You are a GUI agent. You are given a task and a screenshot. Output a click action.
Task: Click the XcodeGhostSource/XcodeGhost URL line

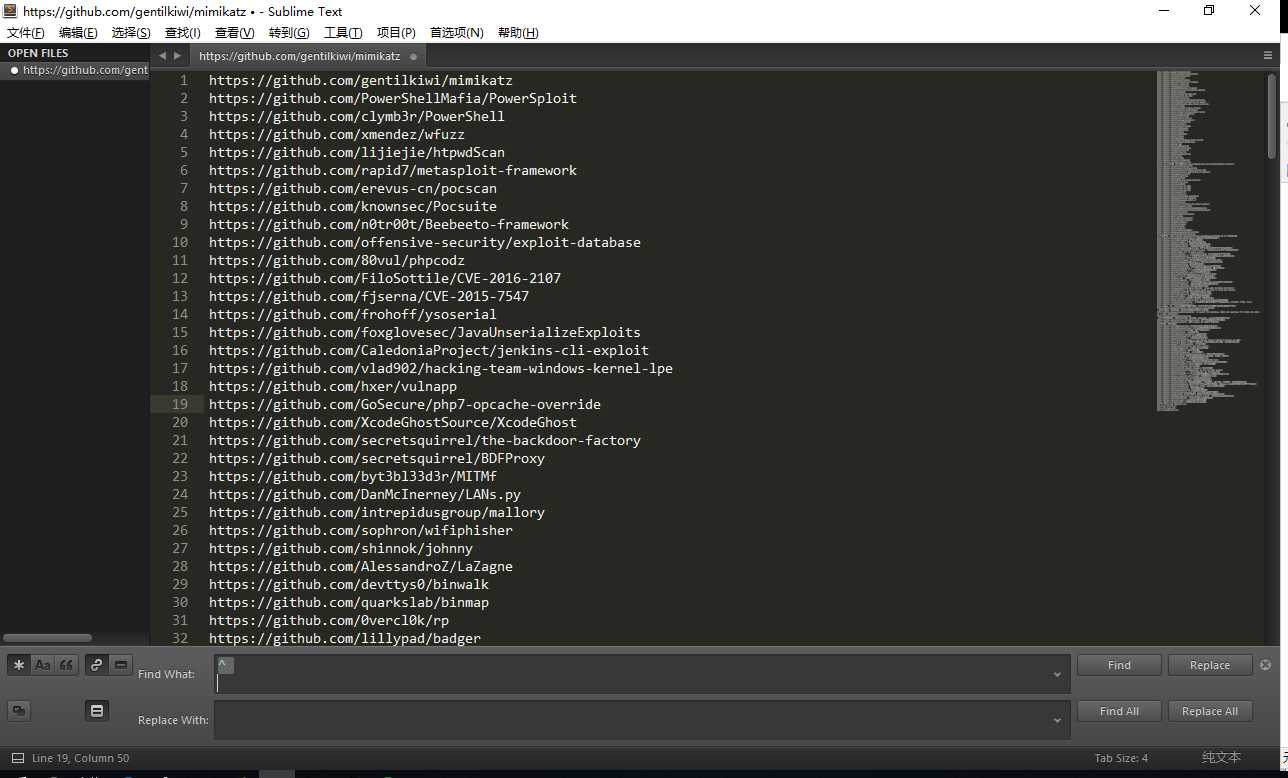click(393, 422)
